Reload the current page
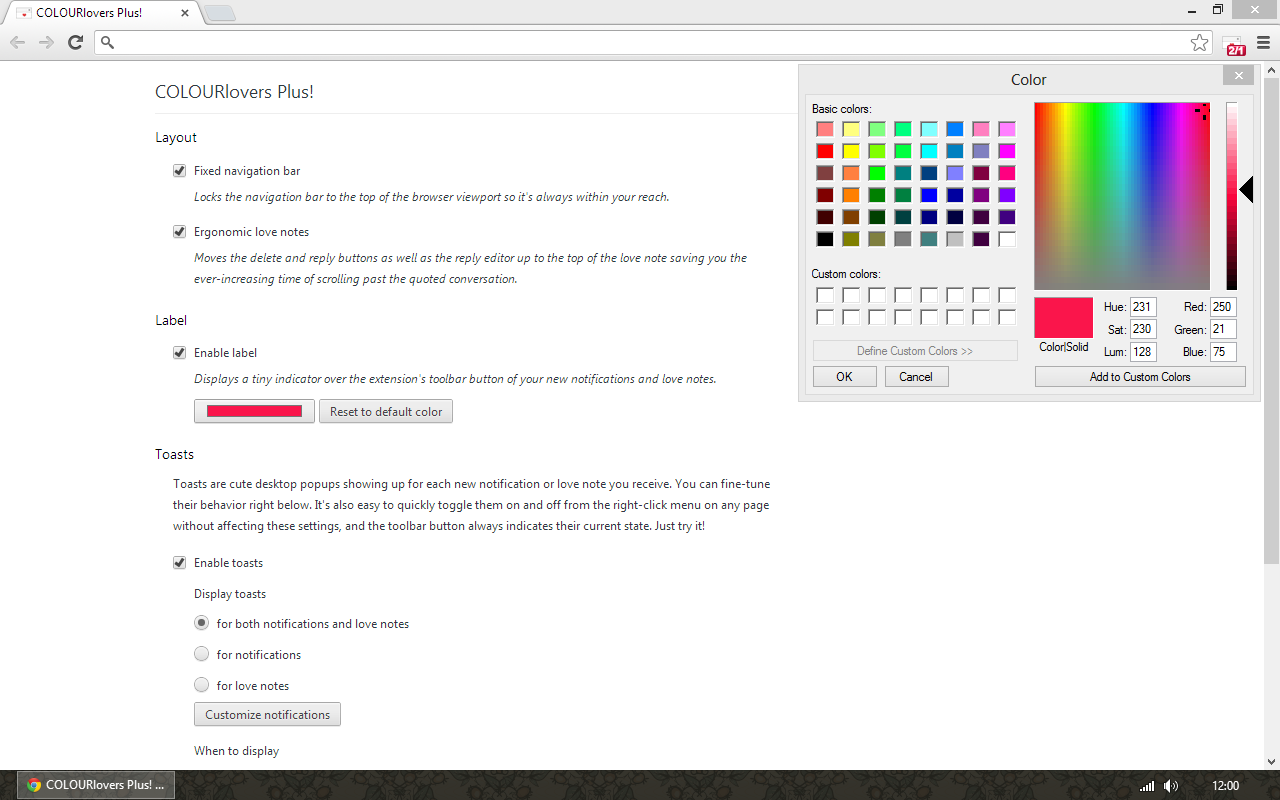1280x800 pixels. click(75, 42)
